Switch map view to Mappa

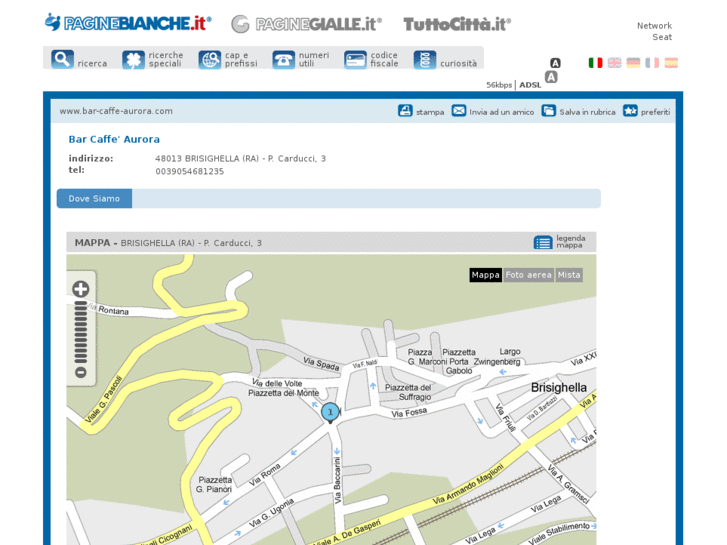tap(485, 275)
